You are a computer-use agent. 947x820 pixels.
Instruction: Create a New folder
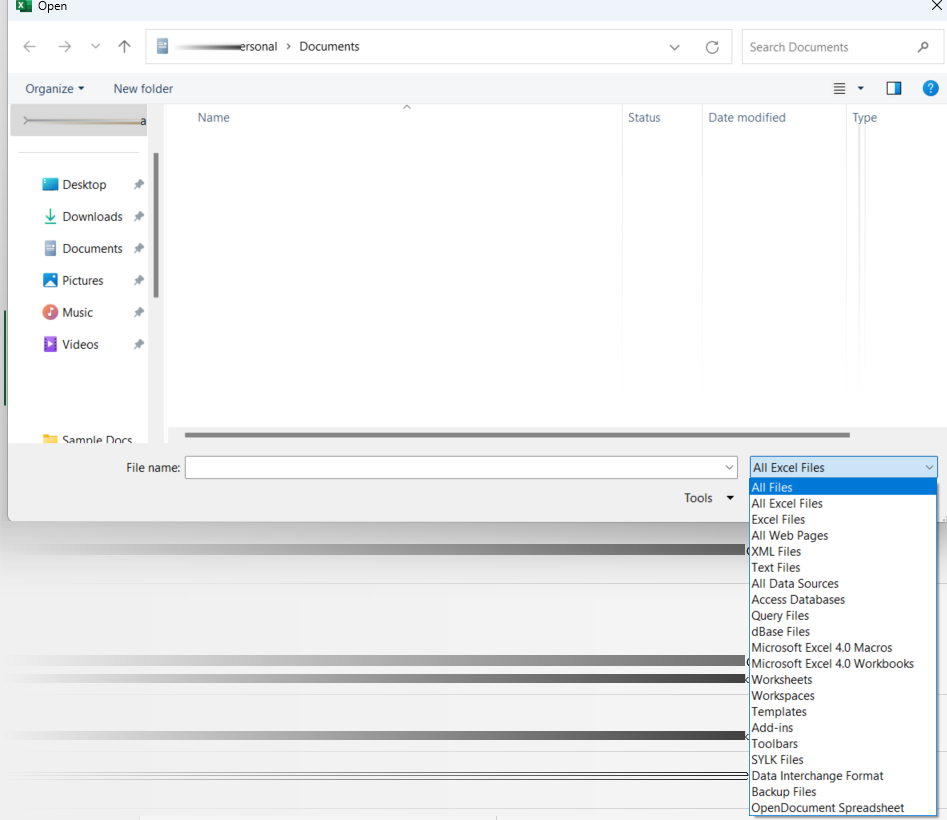(x=143, y=89)
